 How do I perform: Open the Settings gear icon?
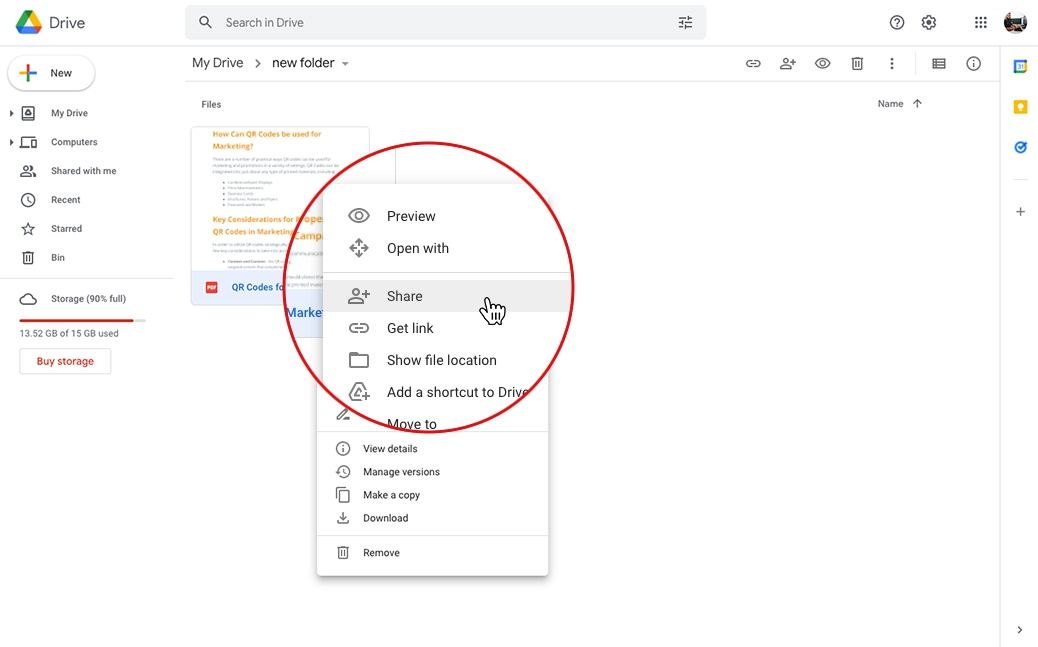point(929,23)
